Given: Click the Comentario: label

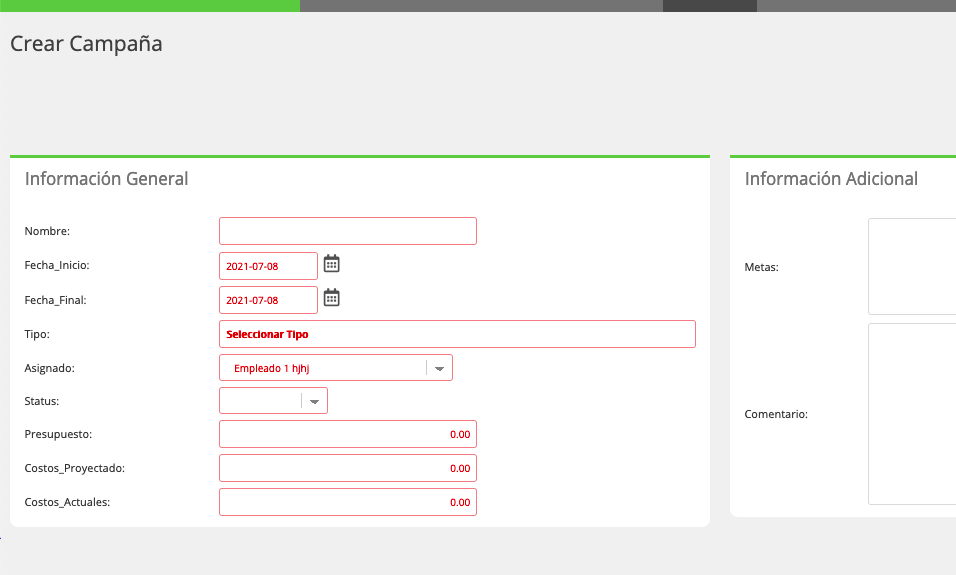Looking at the screenshot, I should point(776,414).
